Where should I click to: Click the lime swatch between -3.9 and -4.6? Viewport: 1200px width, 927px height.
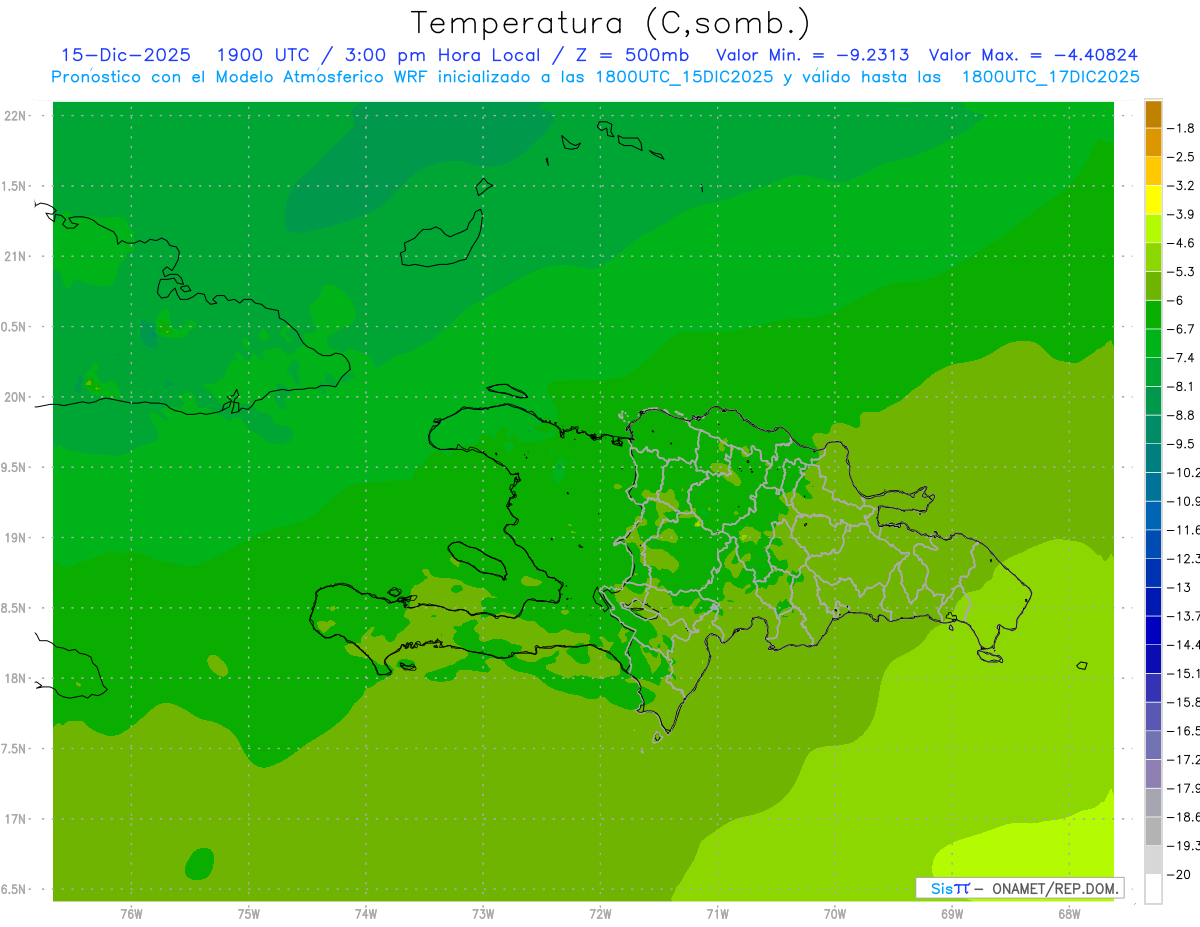point(1153,228)
